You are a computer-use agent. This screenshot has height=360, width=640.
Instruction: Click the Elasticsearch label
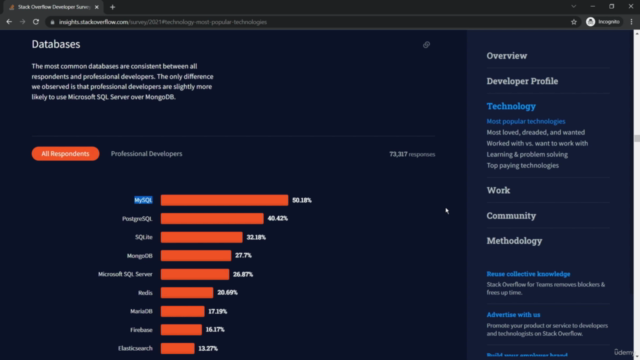(x=135, y=348)
